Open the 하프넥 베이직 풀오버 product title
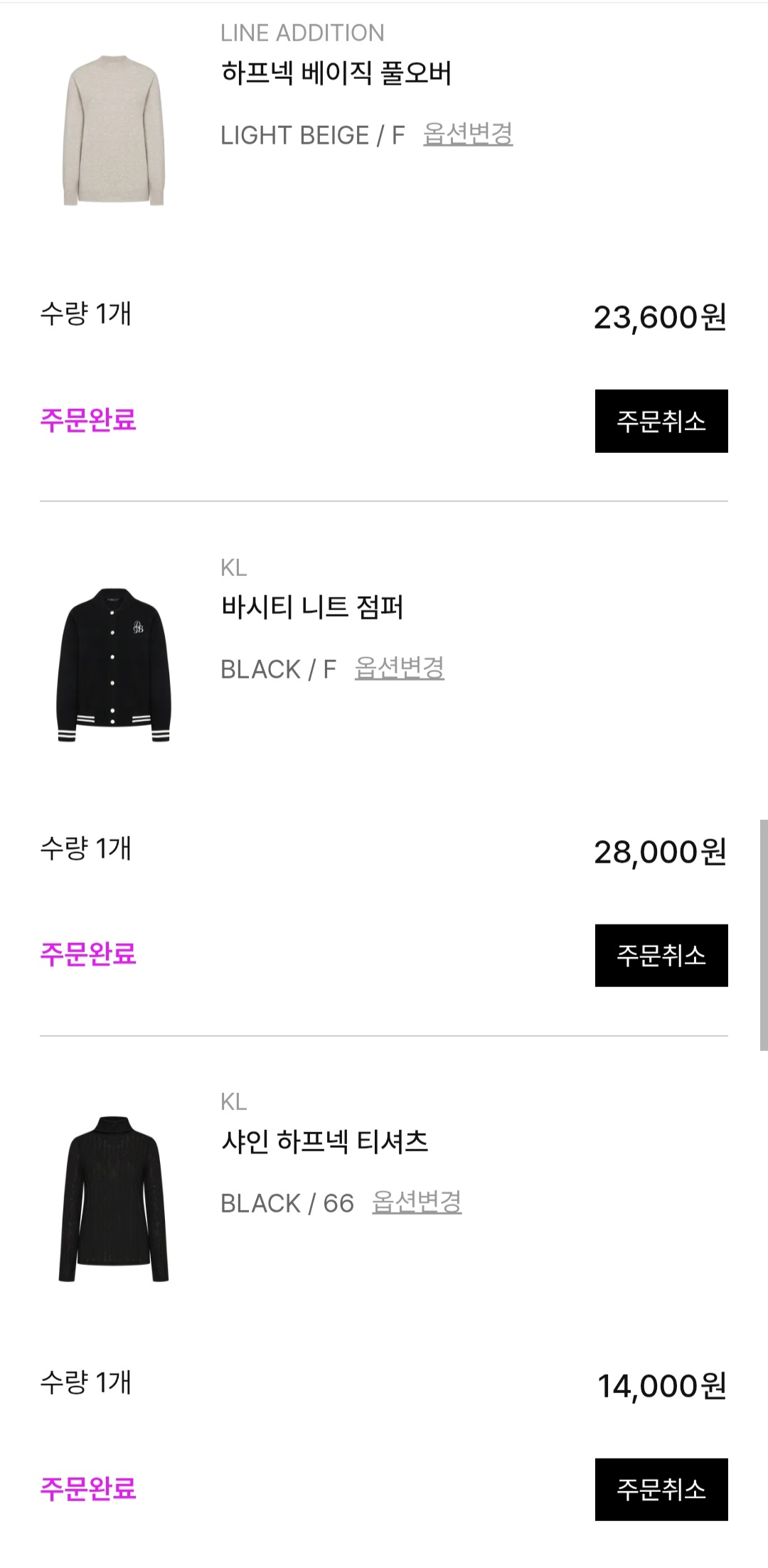 336,73
